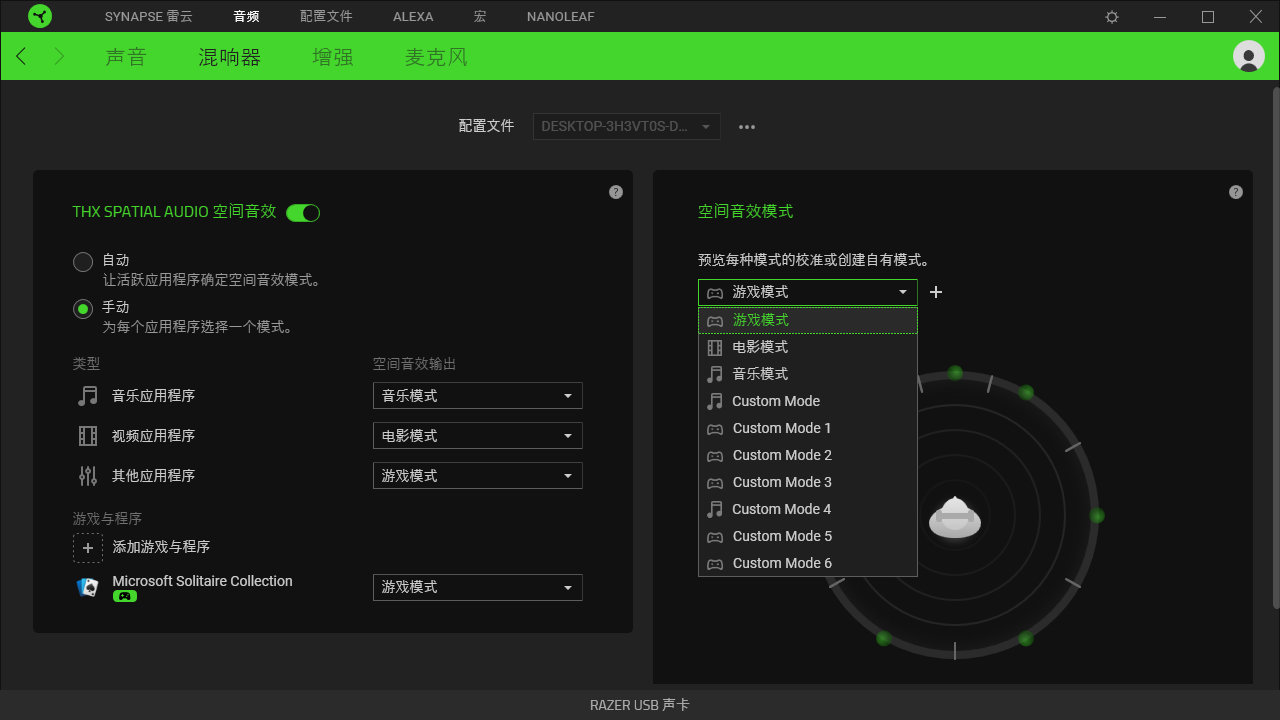Click the bottom-left green speaker dot
The image size is (1280, 720).
point(884,638)
